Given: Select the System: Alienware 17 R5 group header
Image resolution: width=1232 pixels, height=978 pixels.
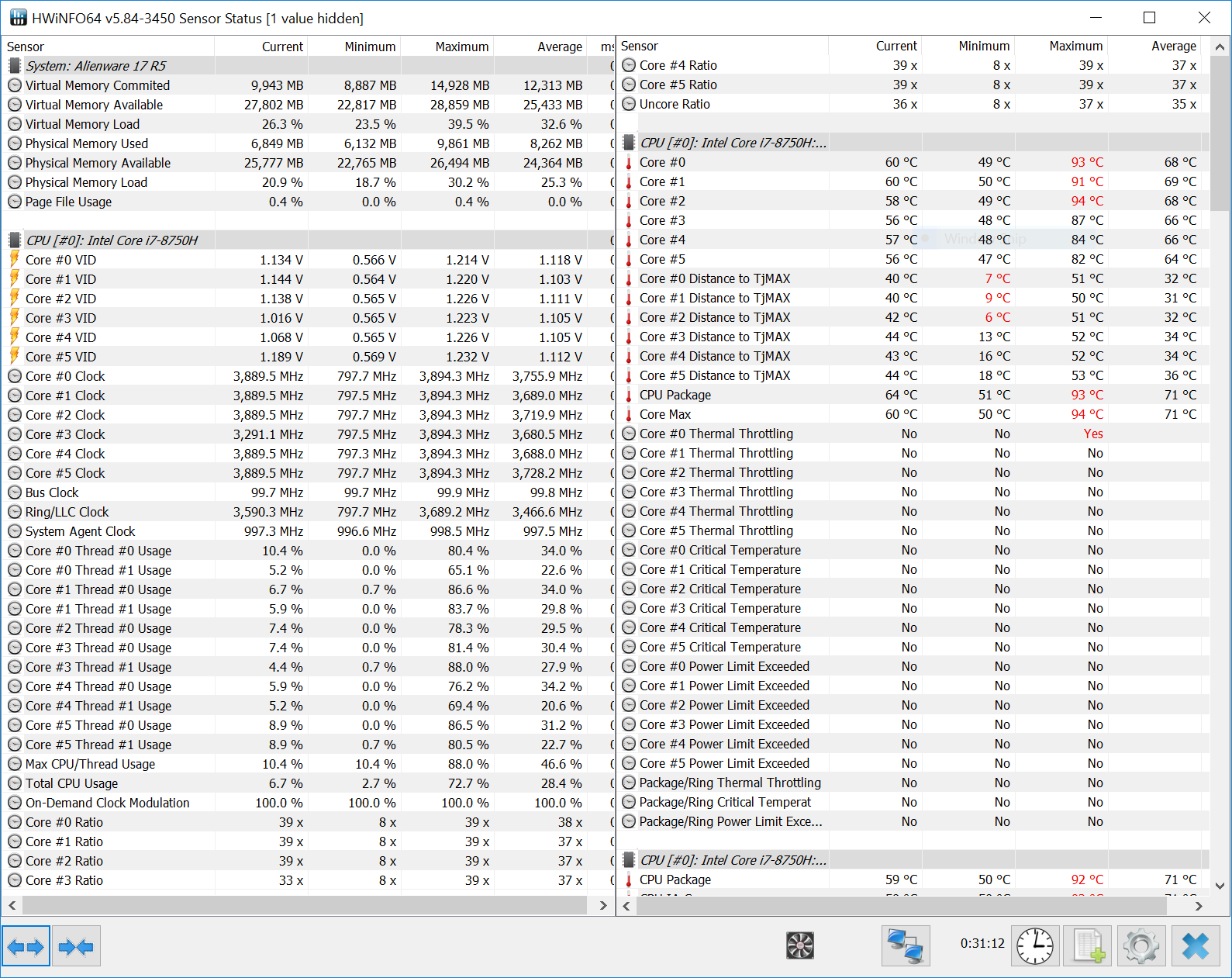Looking at the screenshot, I should tap(309, 66).
